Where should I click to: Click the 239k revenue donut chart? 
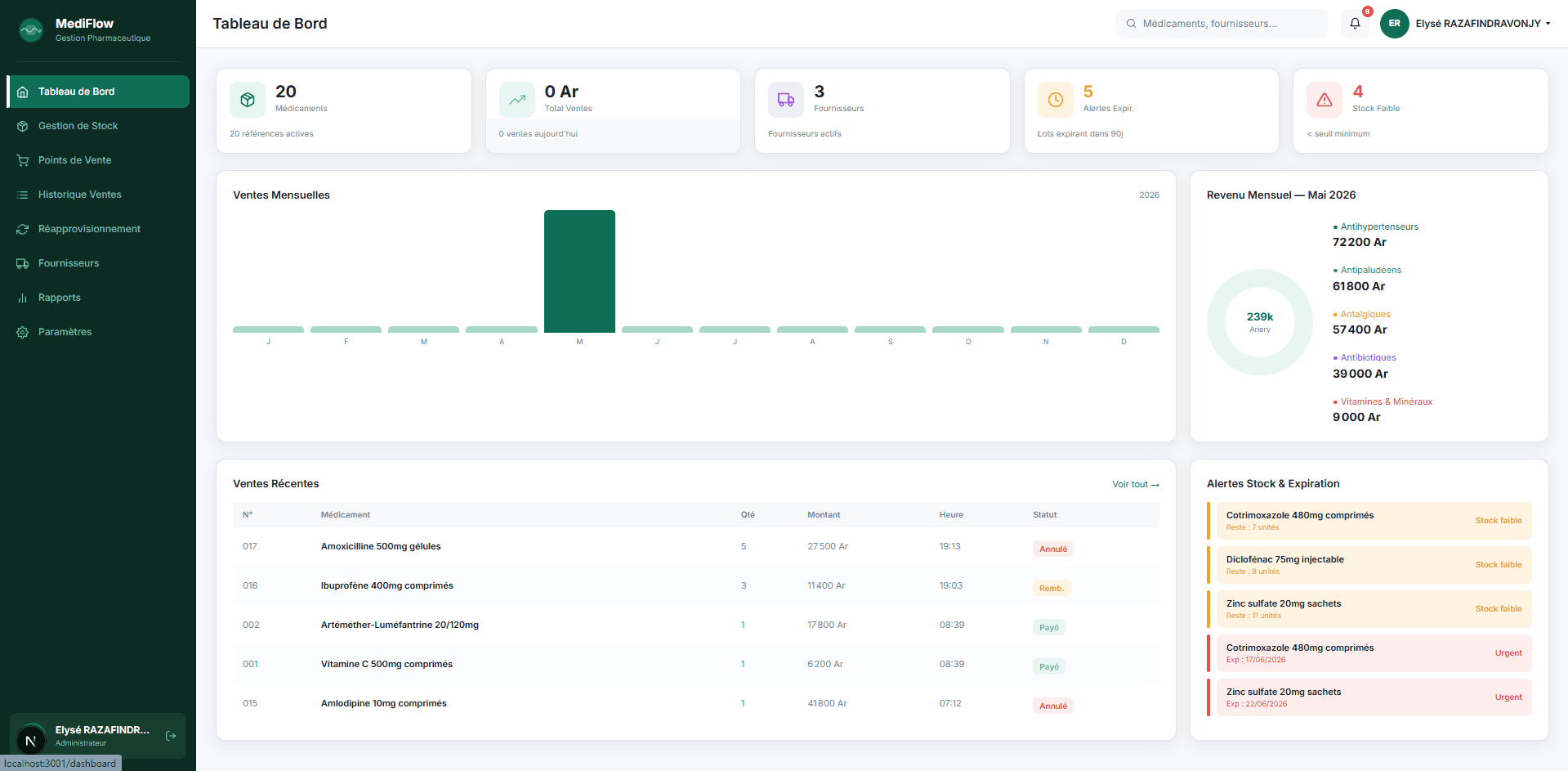point(1260,322)
